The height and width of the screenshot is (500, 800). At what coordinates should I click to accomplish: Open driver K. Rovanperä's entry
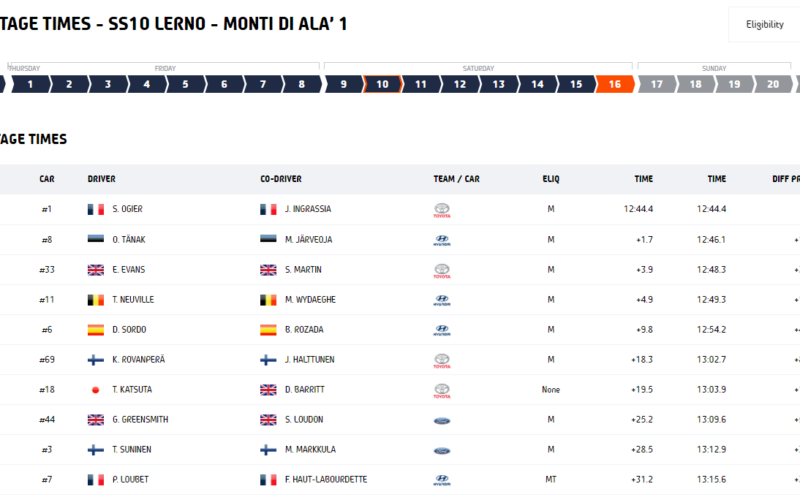pos(138,360)
